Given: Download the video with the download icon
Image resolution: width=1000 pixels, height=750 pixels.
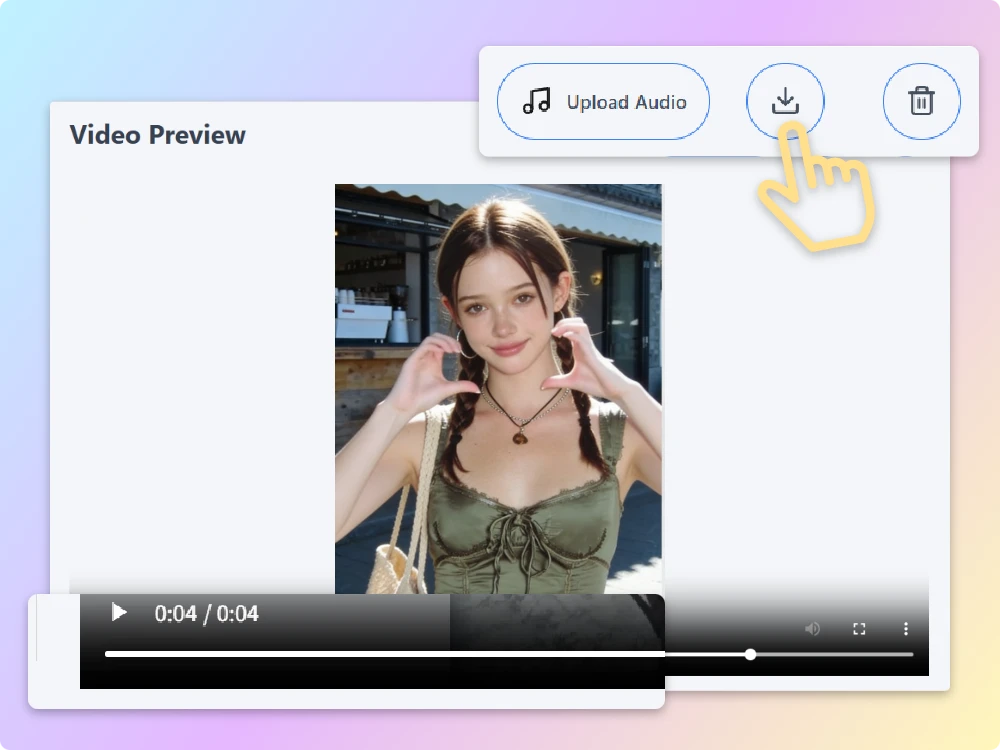Looking at the screenshot, I should tap(785, 101).
